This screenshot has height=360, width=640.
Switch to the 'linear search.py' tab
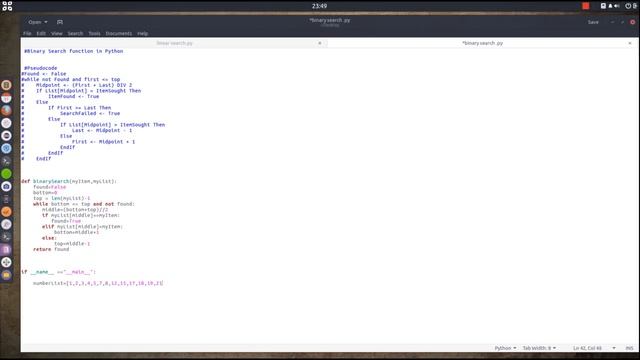174,43
